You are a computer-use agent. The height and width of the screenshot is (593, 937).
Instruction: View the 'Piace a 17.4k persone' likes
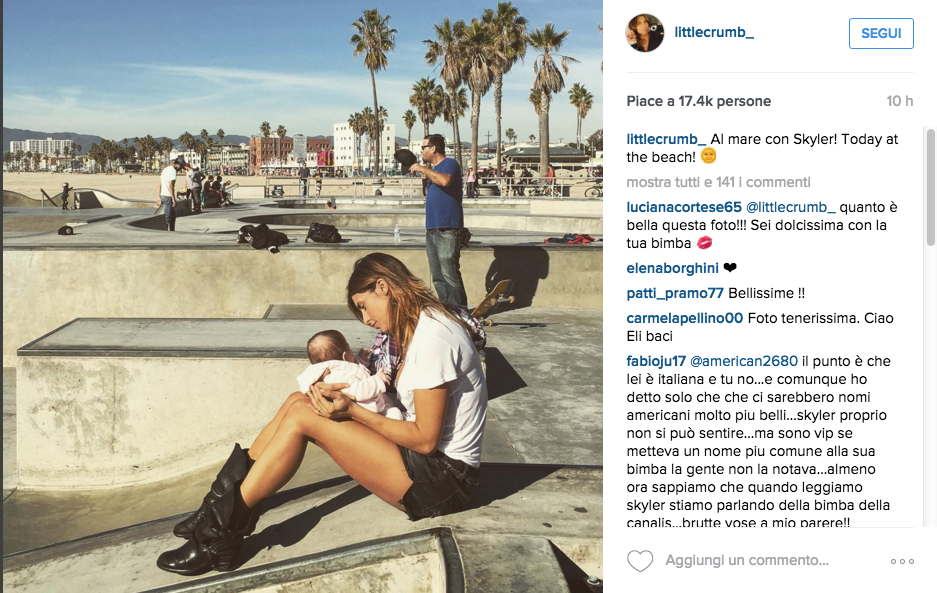click(x=699, y=101)
